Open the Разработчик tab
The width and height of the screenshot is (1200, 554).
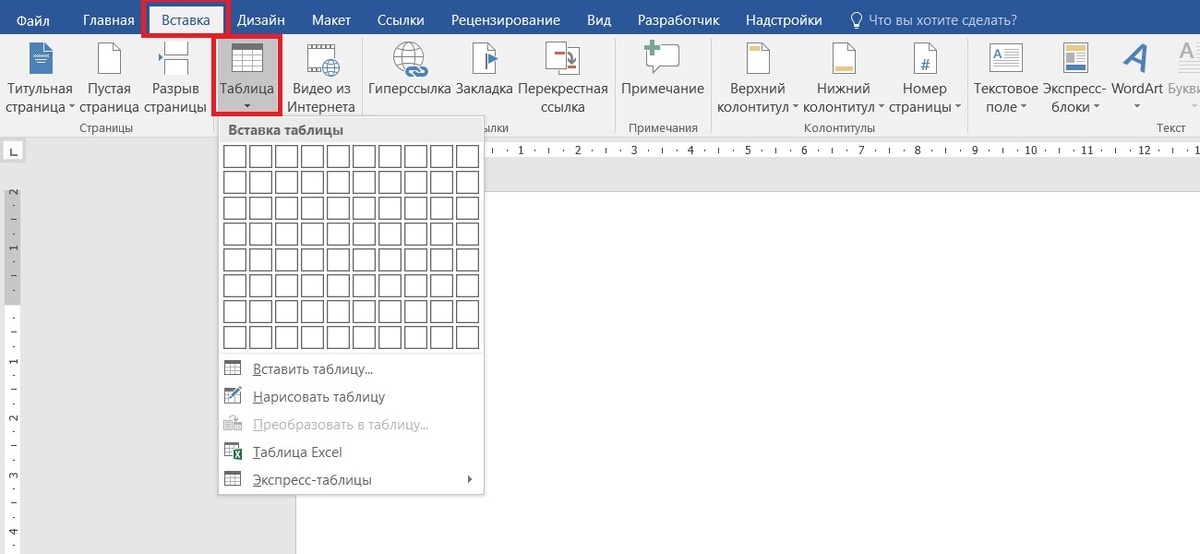tap(678, 20)
